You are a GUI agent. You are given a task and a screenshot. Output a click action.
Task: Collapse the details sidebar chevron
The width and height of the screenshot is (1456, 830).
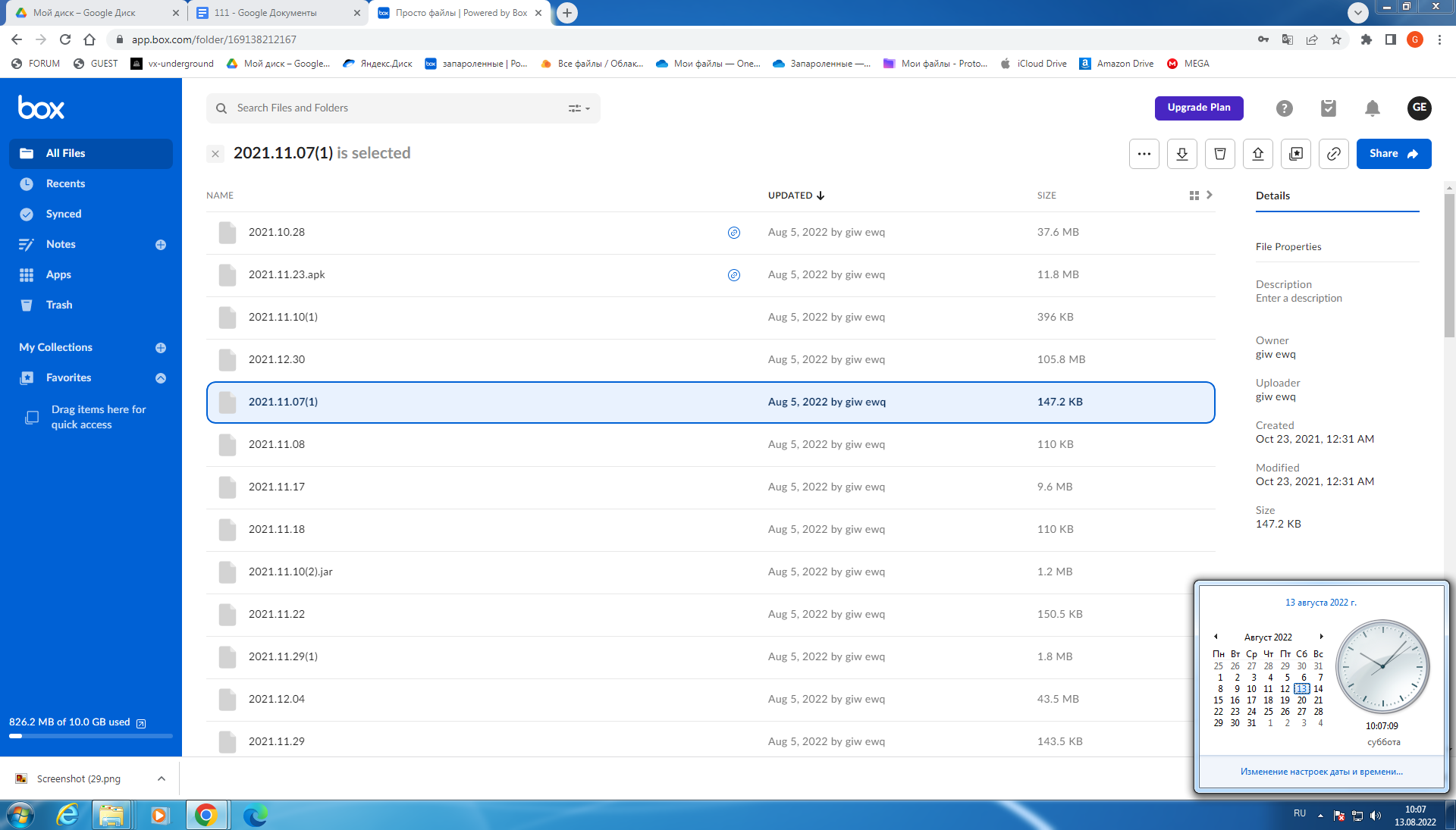click(1210, 195)
